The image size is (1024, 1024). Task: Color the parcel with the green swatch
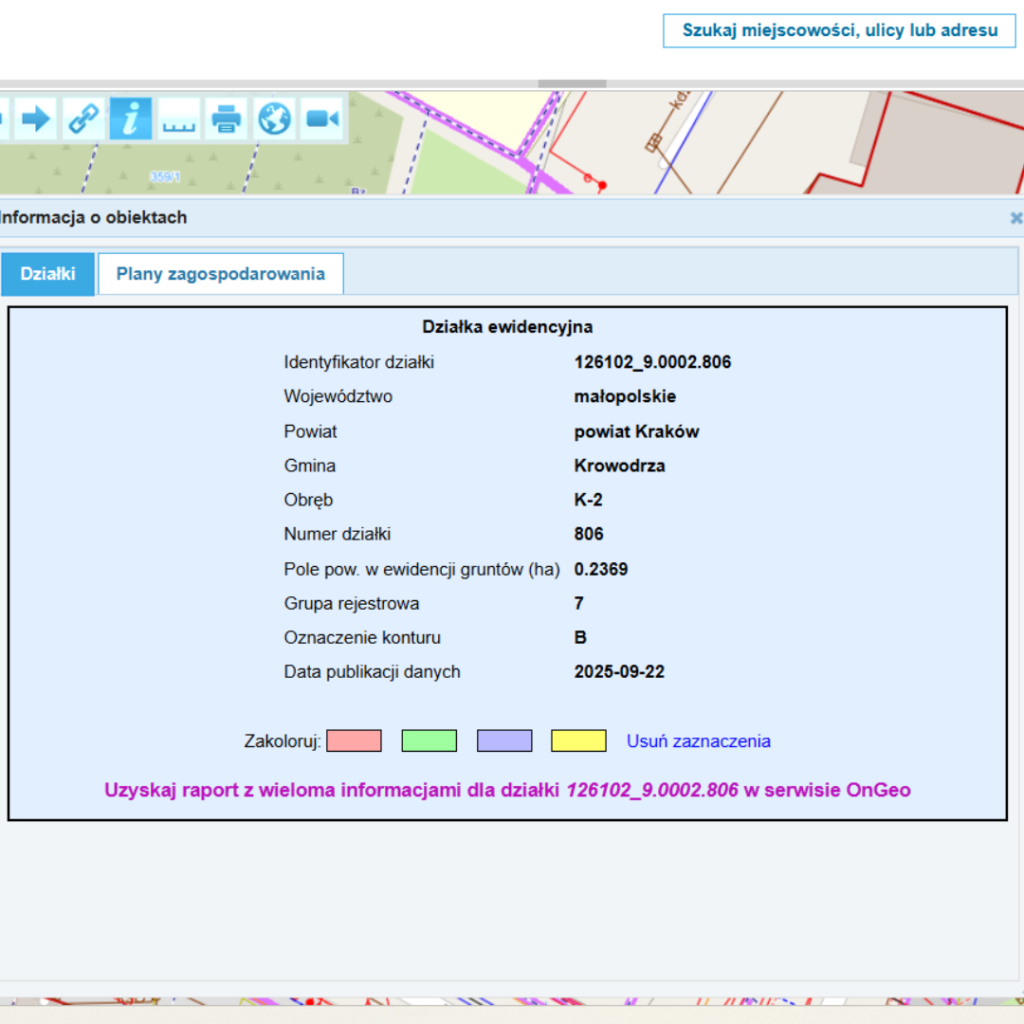pos(429,741)
